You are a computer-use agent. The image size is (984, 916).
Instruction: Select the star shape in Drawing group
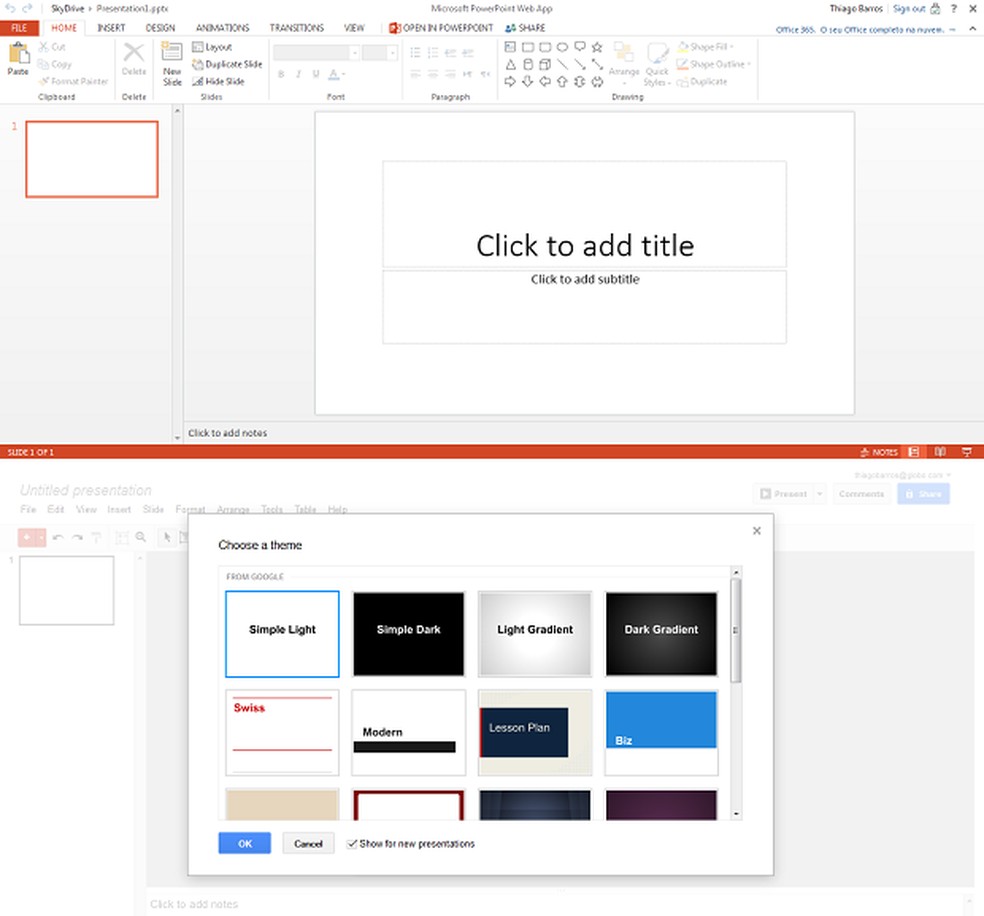coord(597,47)
